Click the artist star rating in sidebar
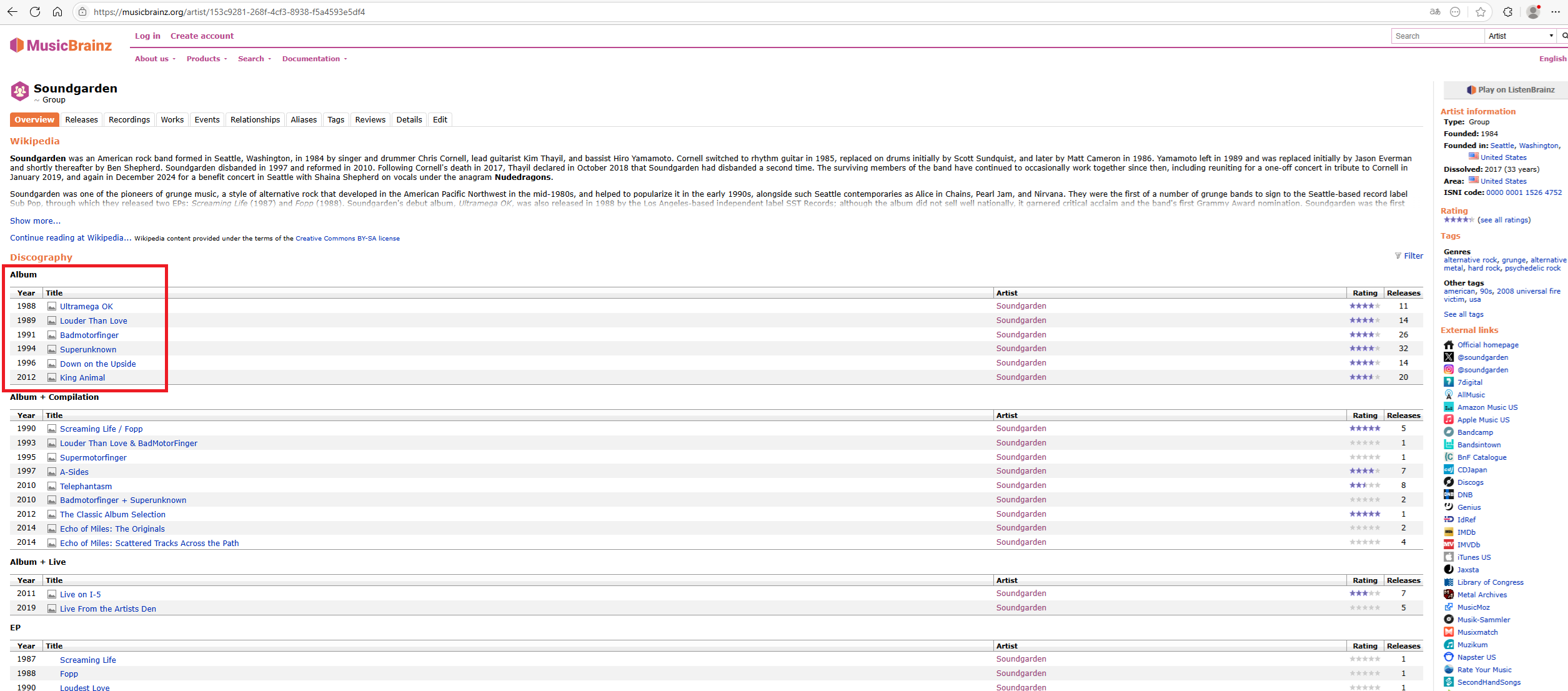This screenshot has width=1568, height=691. (x=1459, y=220)
